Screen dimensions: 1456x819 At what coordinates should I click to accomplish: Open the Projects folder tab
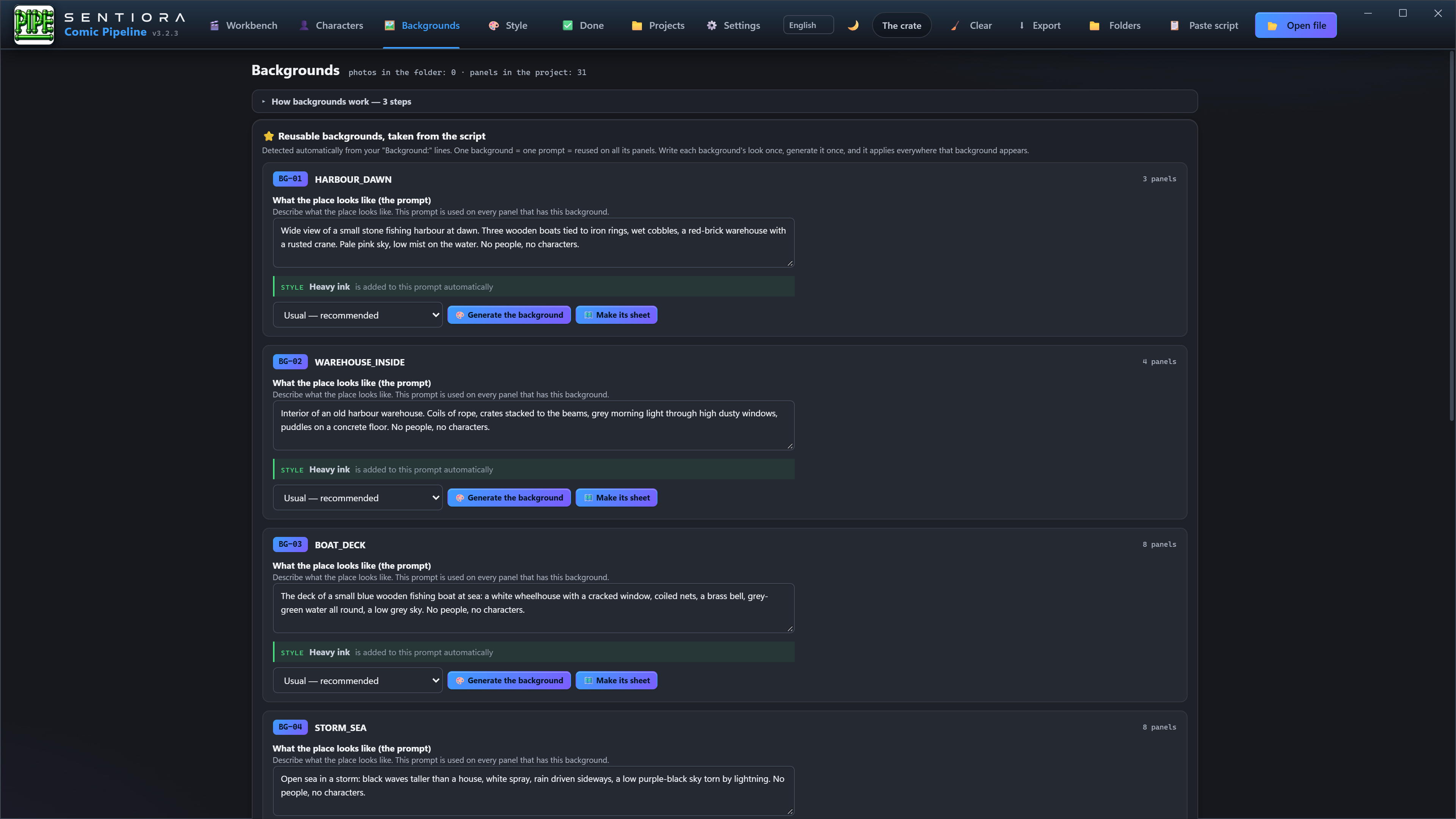[658, 25]
